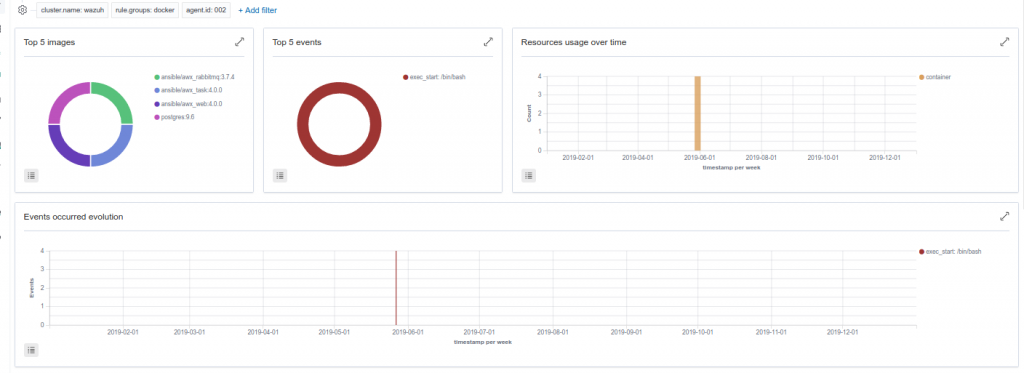The image size is (1024, 373).
Task: Toggle legend list in Resources usage panel
Action: 529,175
